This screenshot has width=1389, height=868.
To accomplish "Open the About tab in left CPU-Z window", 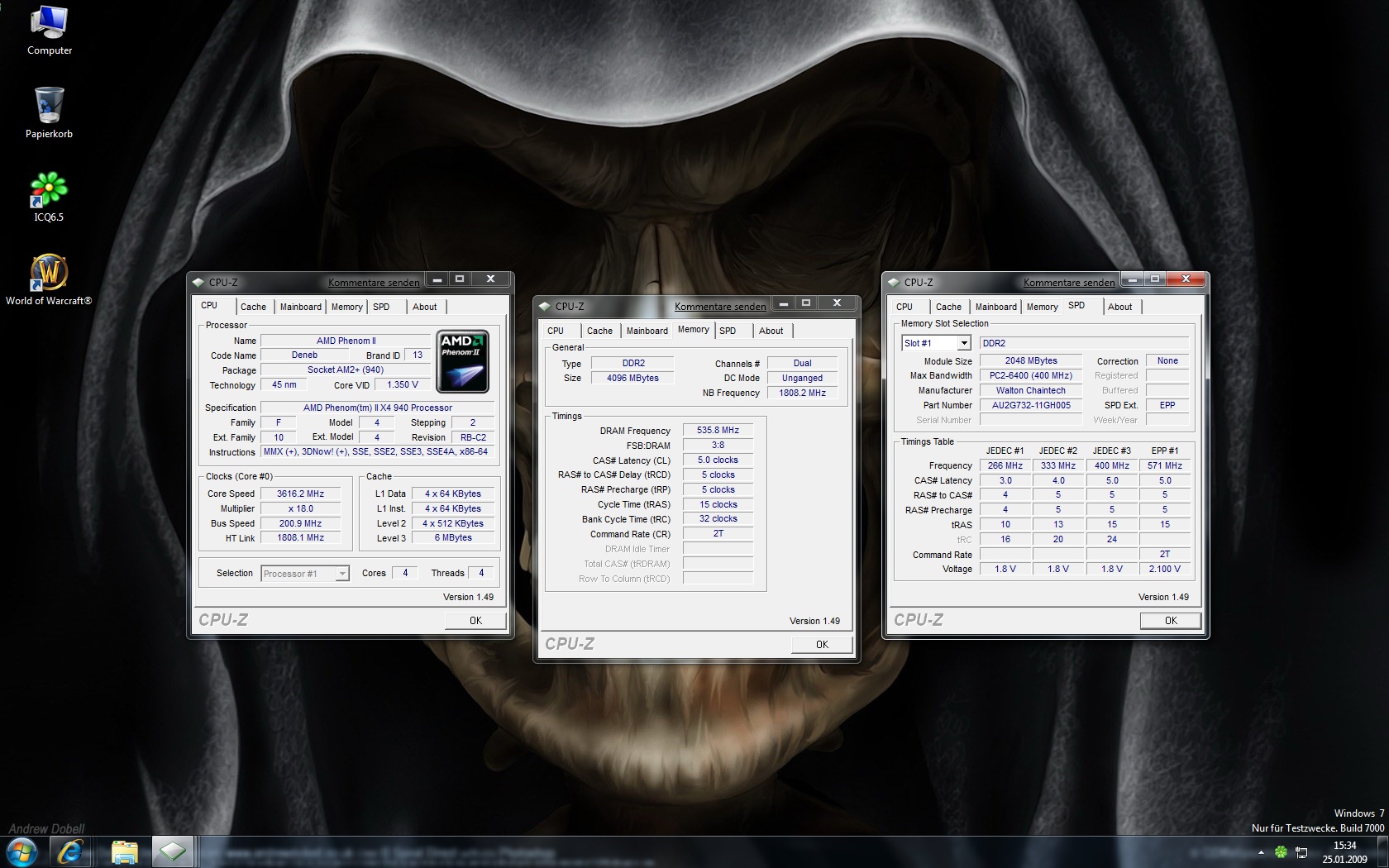I will pos(425,307).
